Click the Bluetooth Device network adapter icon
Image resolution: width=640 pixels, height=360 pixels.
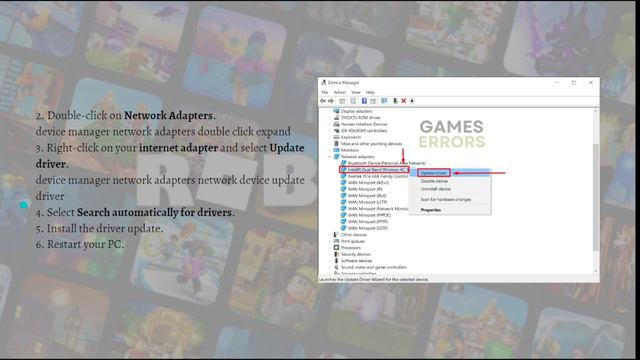pyautogui.click(x=343, y=163)
